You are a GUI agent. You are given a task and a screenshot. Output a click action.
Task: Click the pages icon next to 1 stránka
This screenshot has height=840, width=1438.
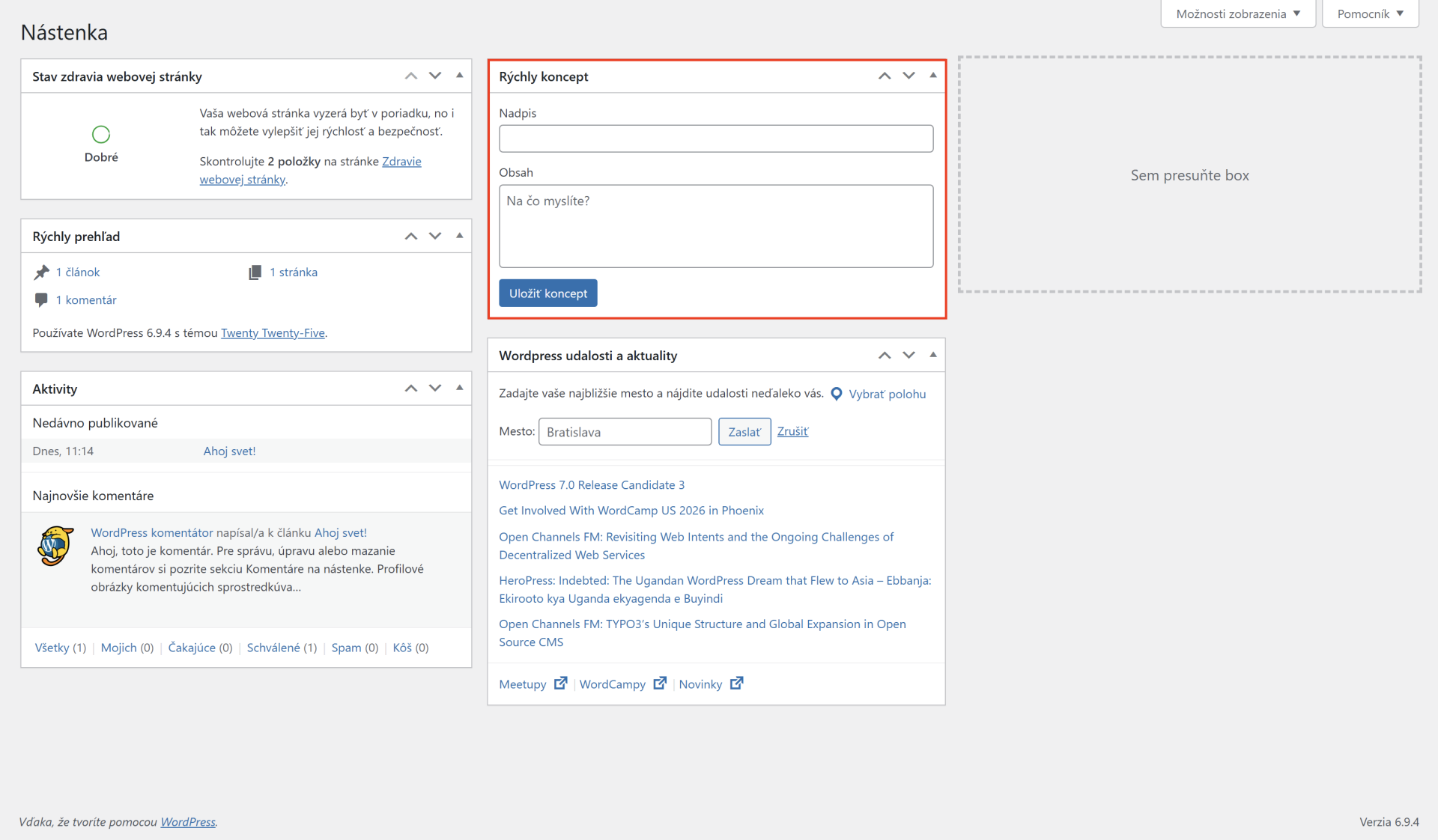coord(255,272)
